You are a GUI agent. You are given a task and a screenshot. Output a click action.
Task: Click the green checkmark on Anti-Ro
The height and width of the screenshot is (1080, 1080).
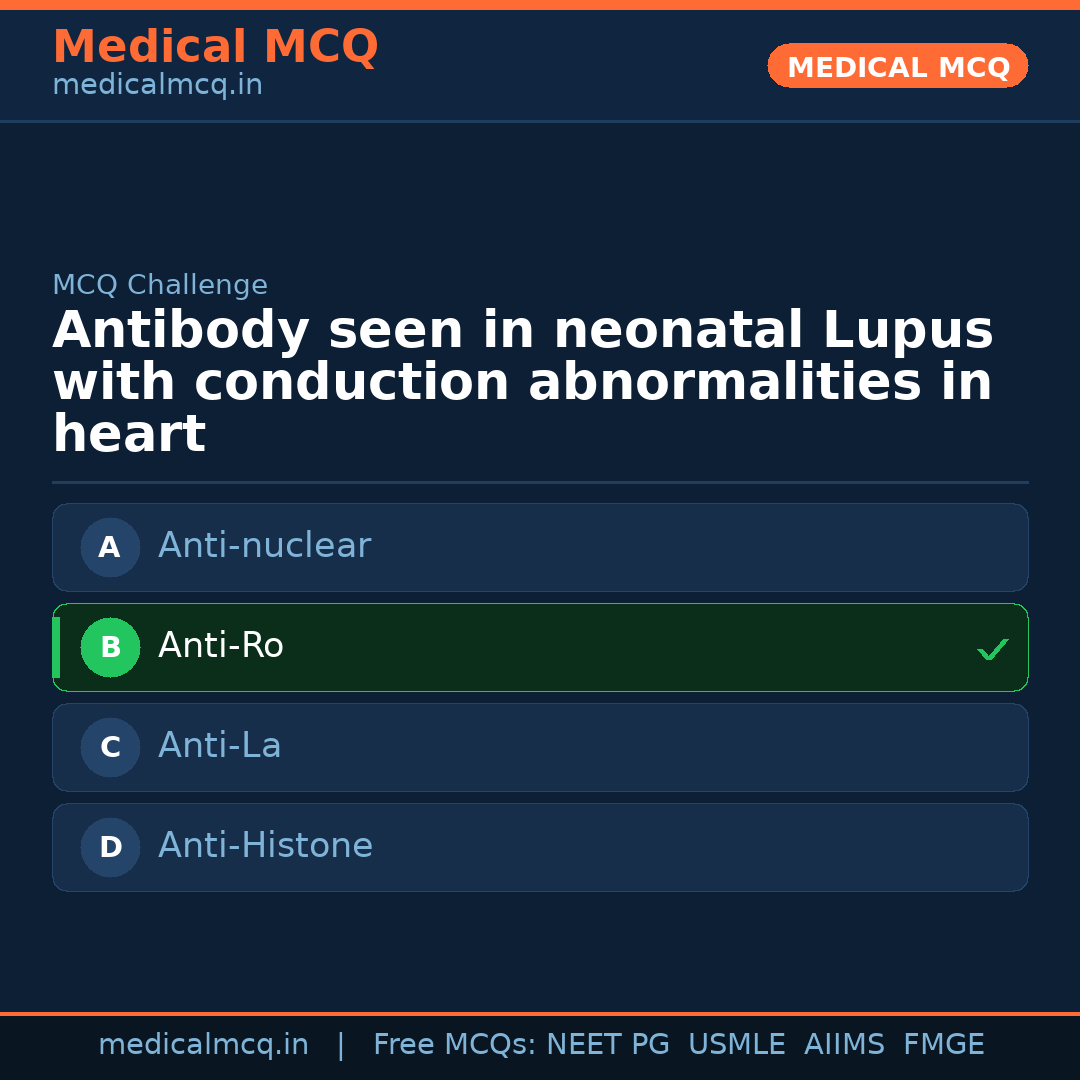coord(992,649)
